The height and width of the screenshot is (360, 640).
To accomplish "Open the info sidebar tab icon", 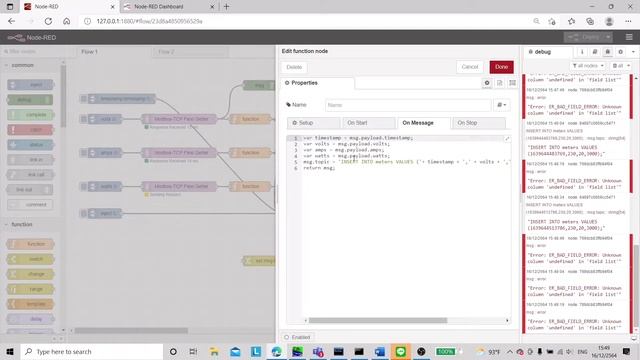I will tap(582, 52).
